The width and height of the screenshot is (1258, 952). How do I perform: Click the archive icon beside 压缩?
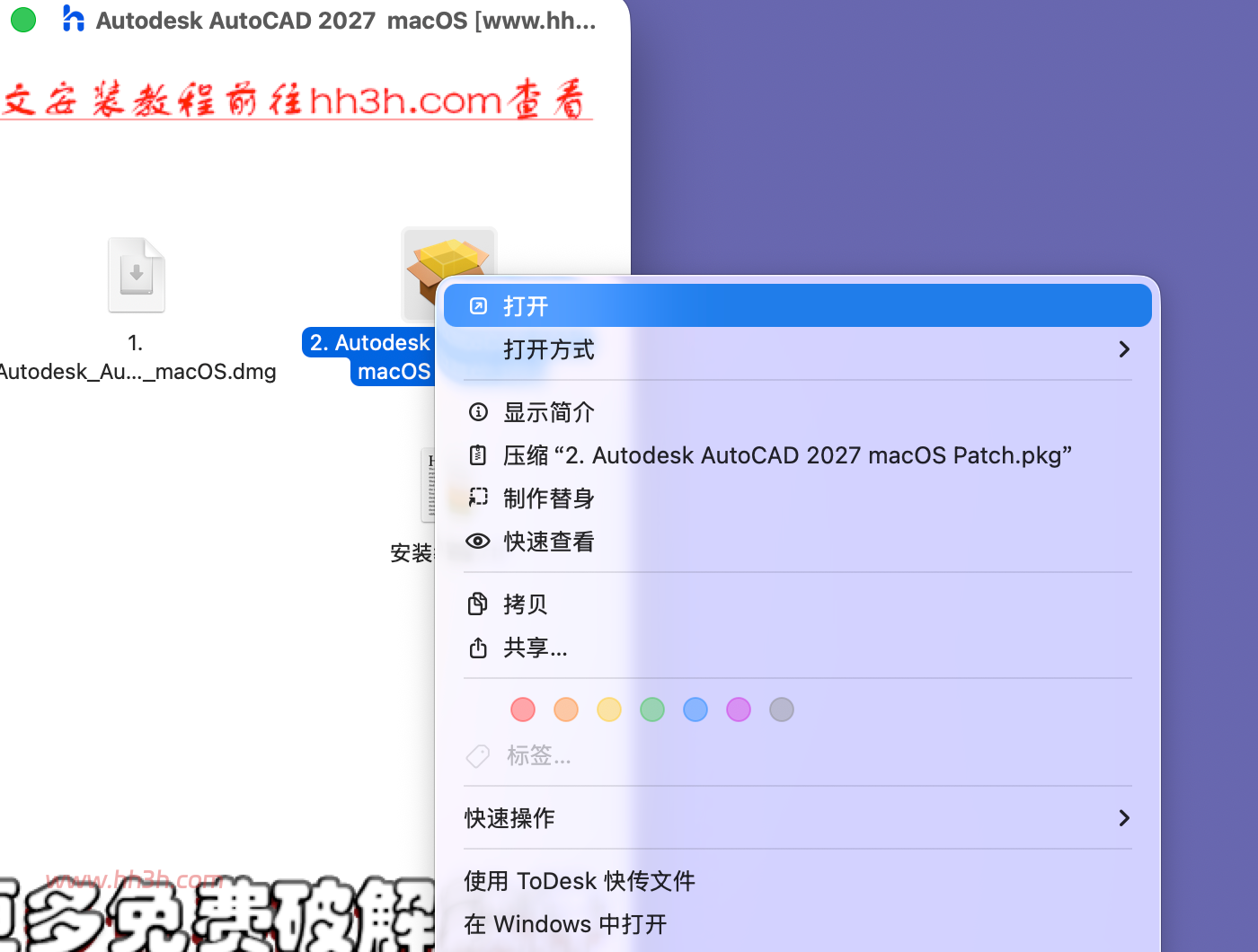tap(478, 455)
